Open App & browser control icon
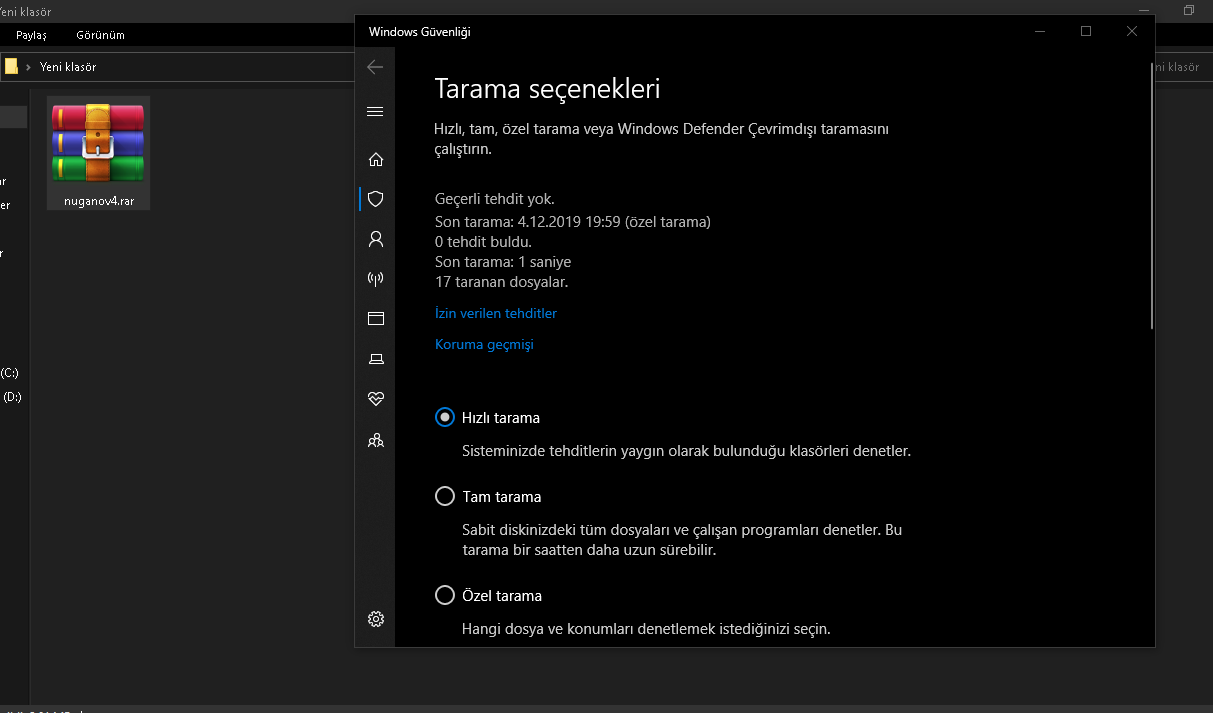The height and width of the screenshot is (713, 1213). click(x=376, y=319)
